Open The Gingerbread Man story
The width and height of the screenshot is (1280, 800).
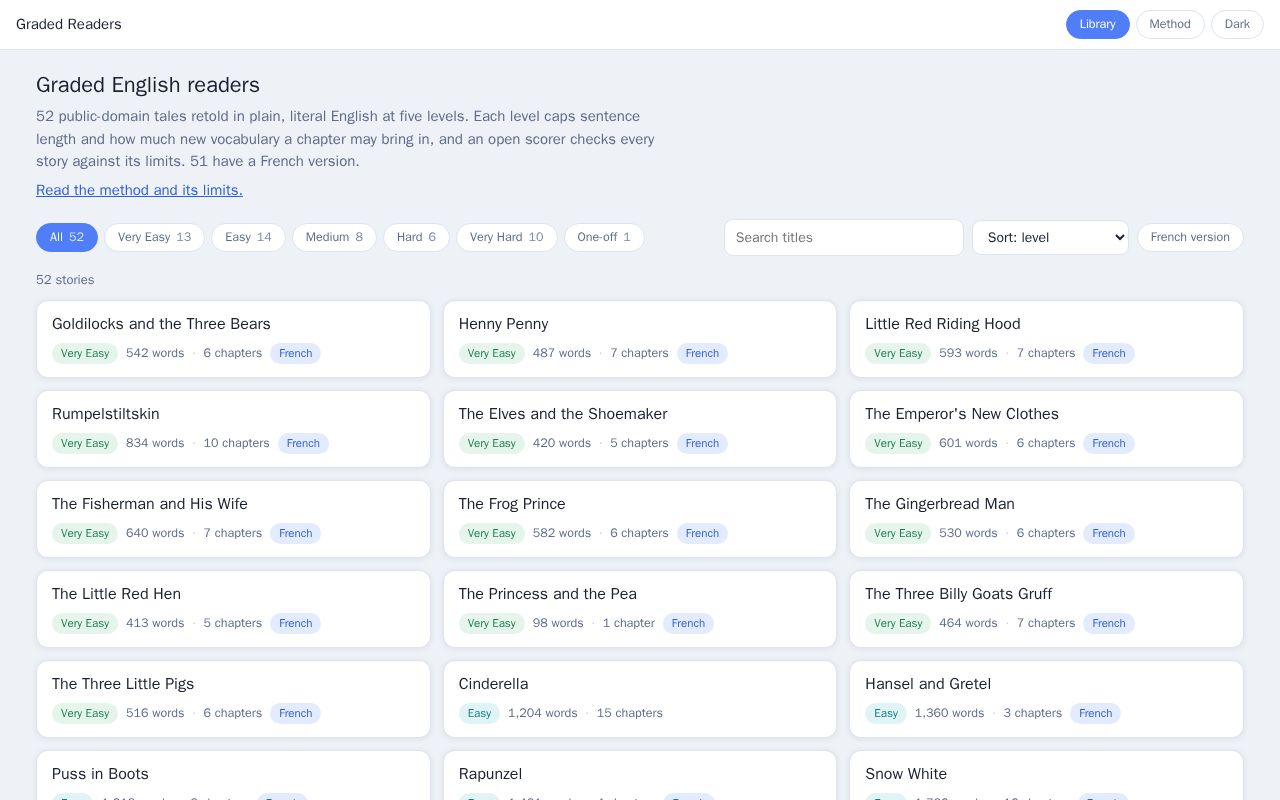tap(1046, 519)
